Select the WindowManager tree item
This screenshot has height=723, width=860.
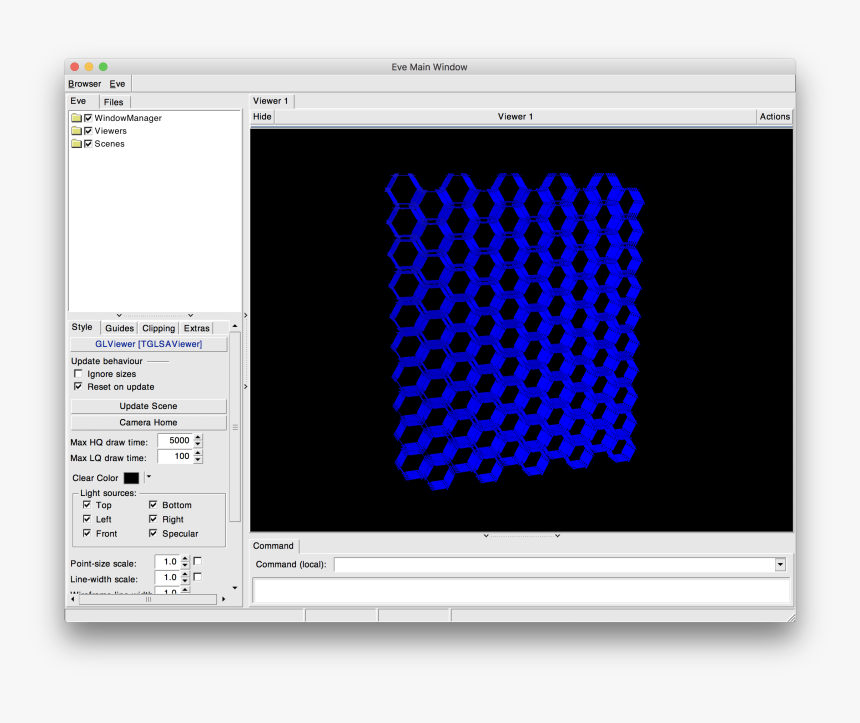[x=128, y=118]
